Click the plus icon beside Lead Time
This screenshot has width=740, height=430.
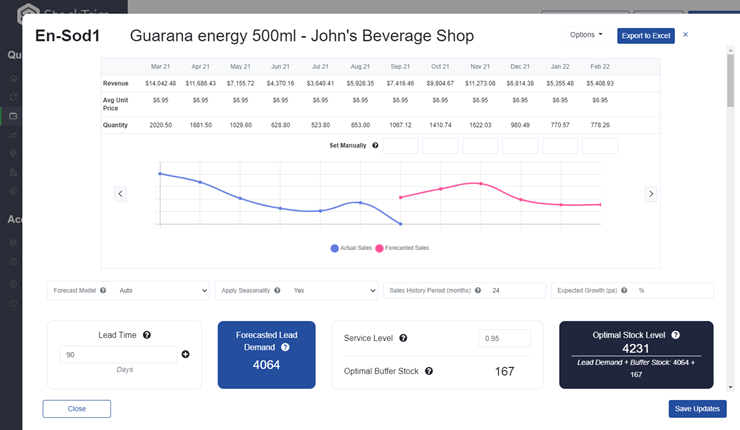(x=185, y=354)
